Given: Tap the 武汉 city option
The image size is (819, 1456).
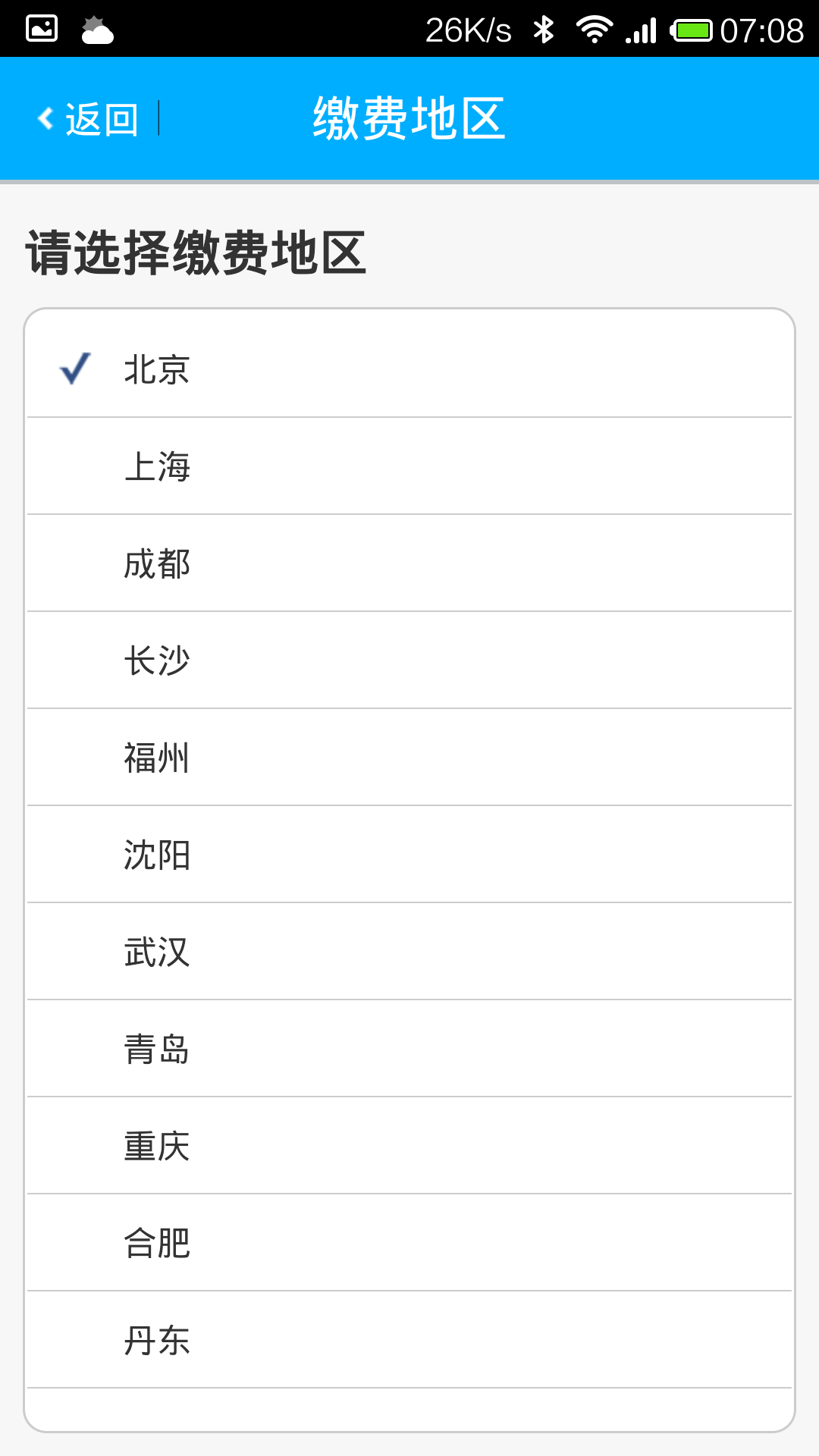Looking at the screenshot, I should (157, 952).
